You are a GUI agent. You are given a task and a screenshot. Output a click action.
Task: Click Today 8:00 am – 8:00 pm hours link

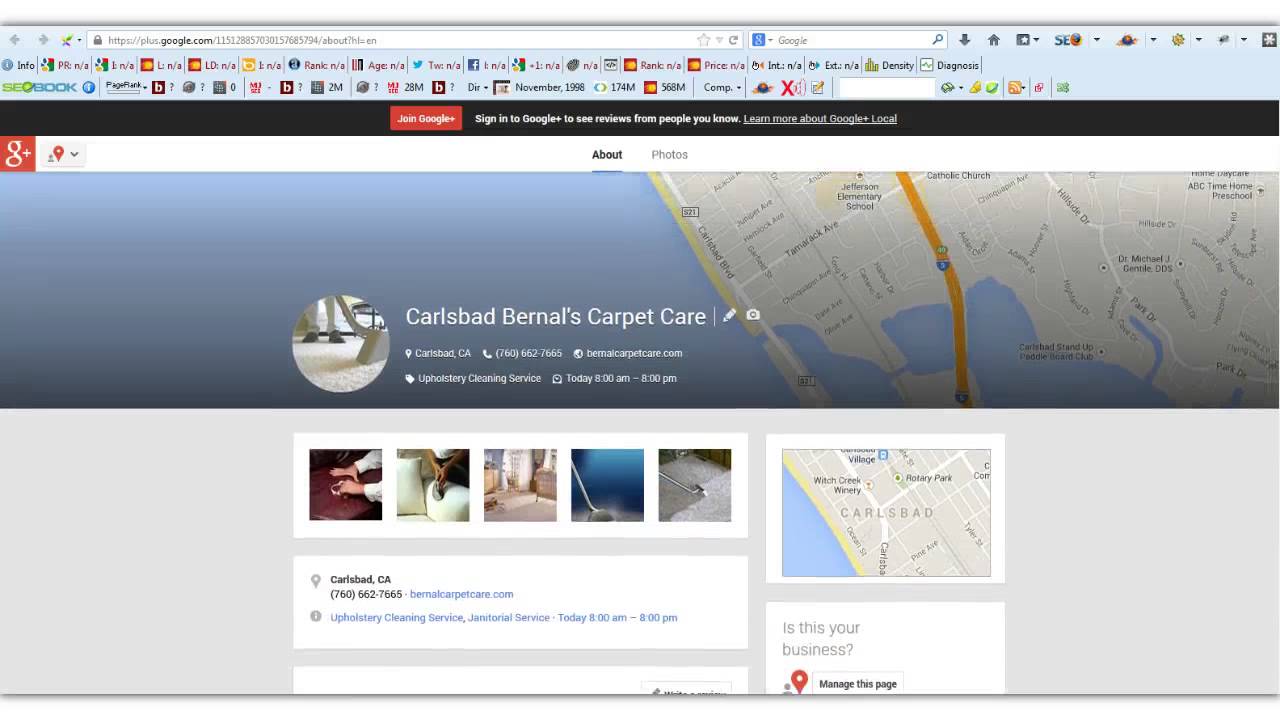coord(617,618)
